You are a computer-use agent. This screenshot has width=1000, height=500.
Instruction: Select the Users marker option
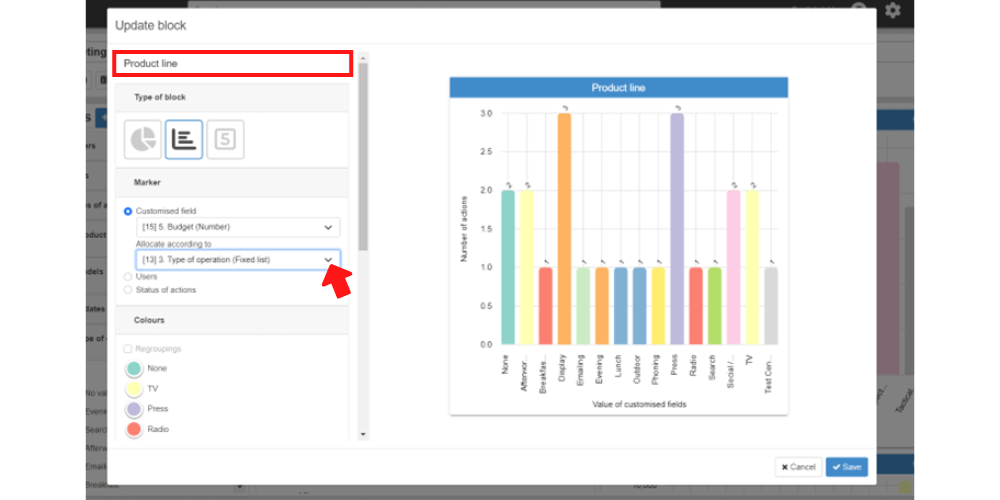click(128, 276)
